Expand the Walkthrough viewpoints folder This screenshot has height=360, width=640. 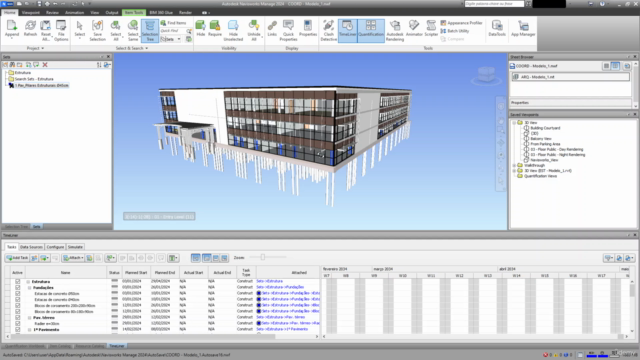514,165
